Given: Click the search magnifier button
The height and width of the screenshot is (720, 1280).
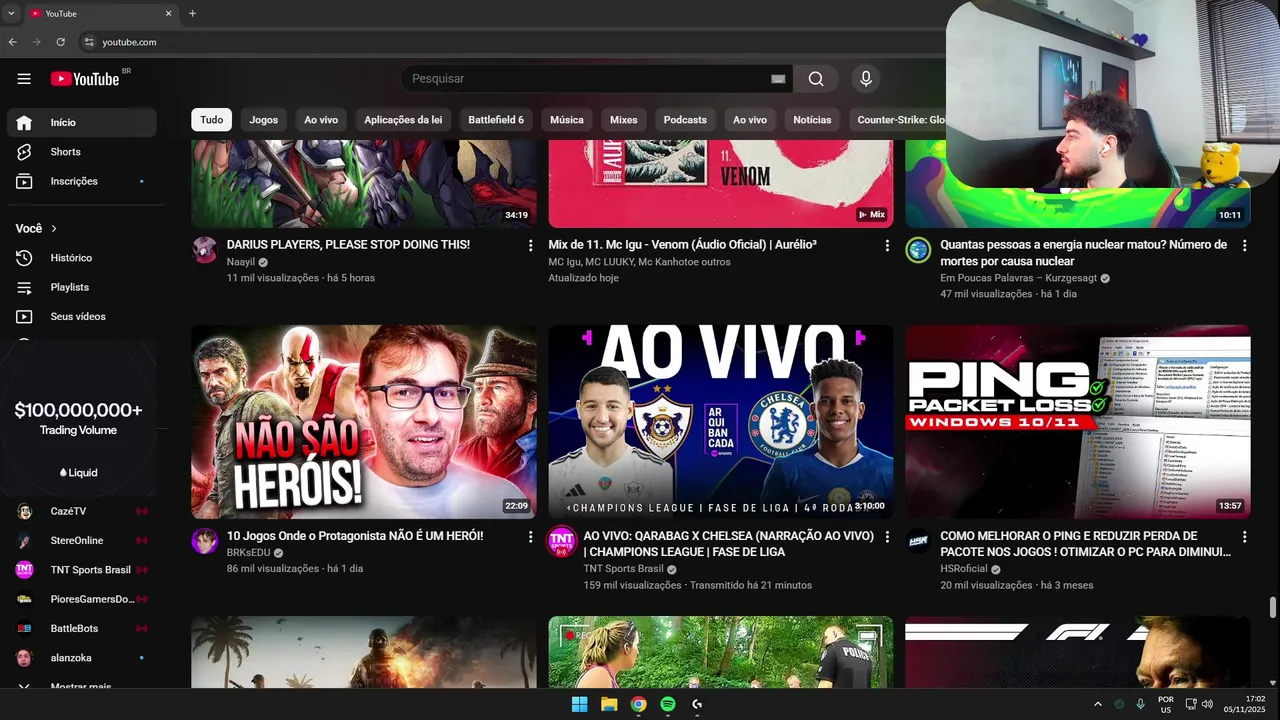Looking at the screenshot, I should coord(816,79).
